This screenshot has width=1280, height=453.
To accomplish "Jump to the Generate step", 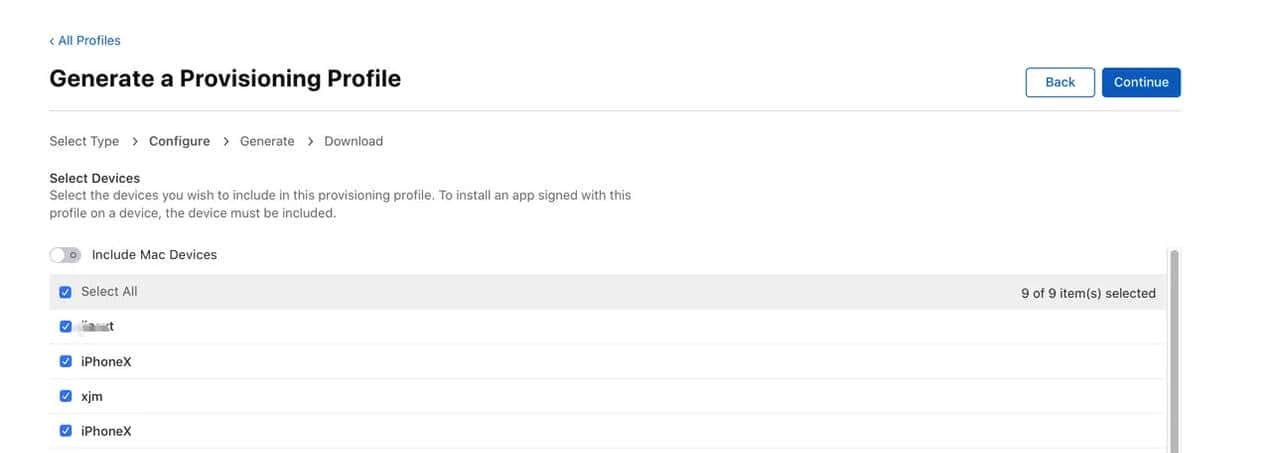I will pos(267,141).
